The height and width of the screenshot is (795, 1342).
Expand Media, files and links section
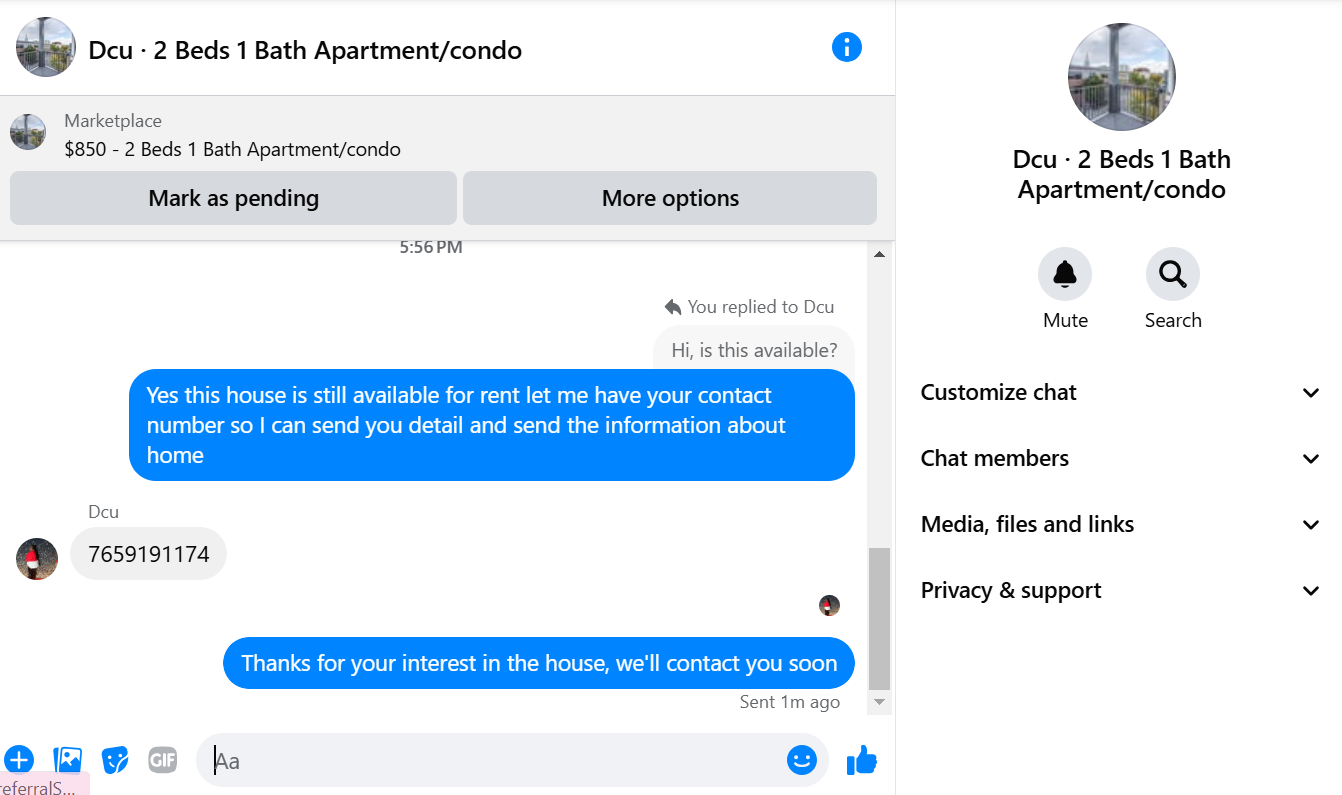[x=1121, y=524]
